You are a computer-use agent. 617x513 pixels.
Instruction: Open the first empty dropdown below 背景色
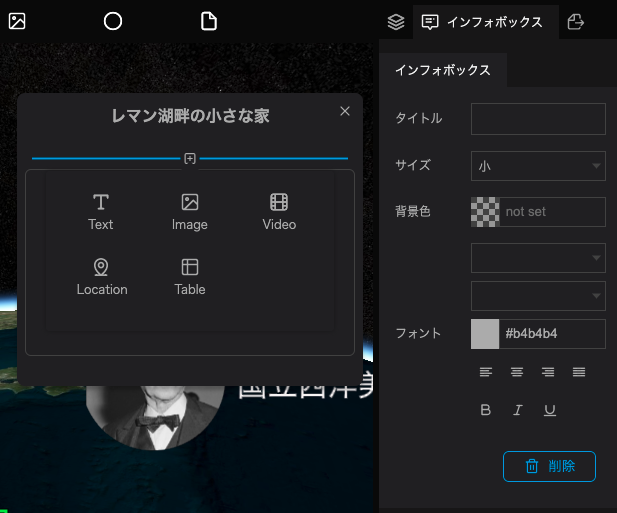coord(538,258)
